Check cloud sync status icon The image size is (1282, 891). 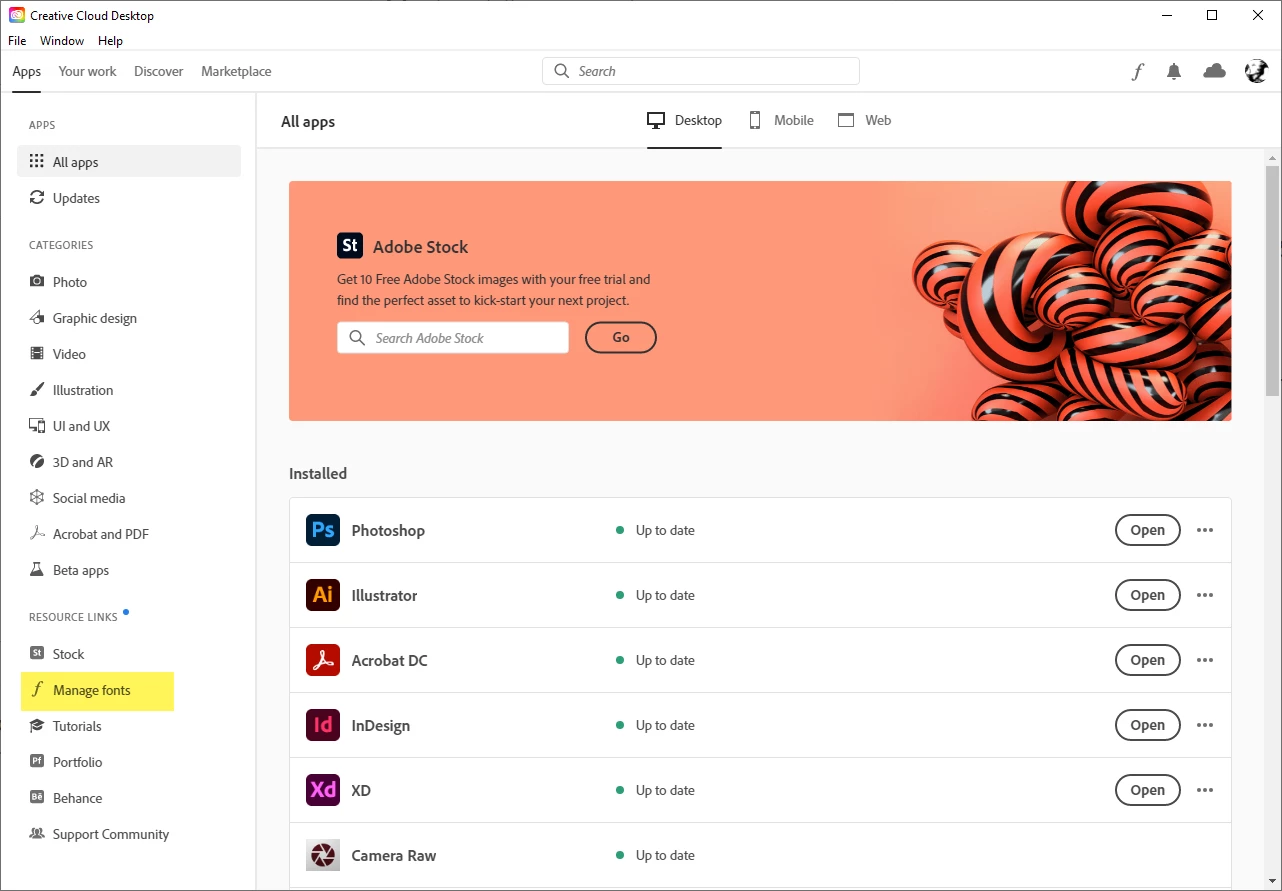pos(1214,71)
